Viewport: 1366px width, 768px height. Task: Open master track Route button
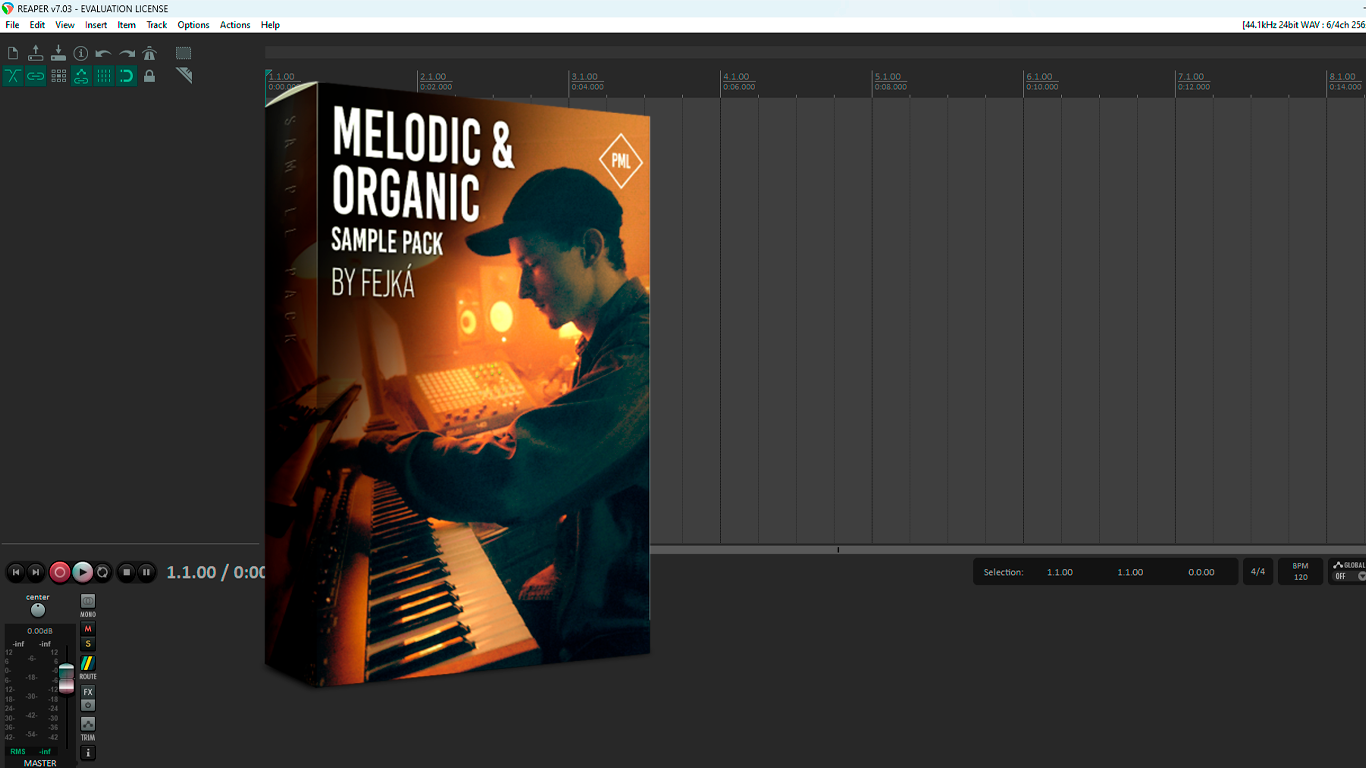[88, 663]
